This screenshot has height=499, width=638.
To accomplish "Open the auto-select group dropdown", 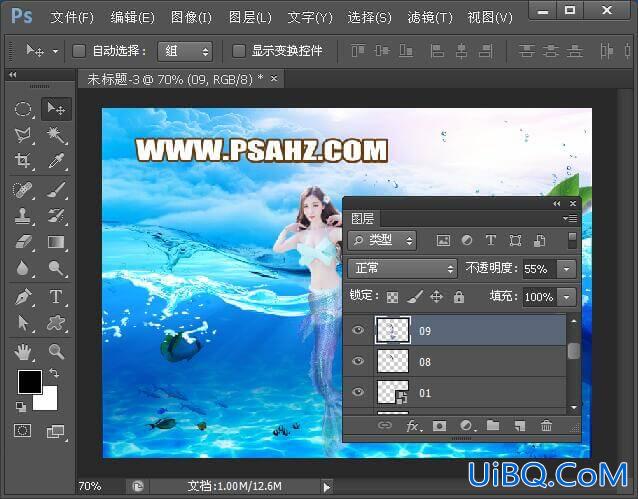I will click(185, 51).
